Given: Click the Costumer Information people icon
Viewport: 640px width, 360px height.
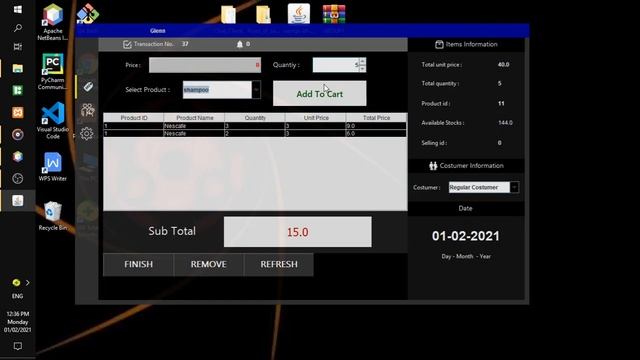Looking at the screenshot, I should coord(433,166).
